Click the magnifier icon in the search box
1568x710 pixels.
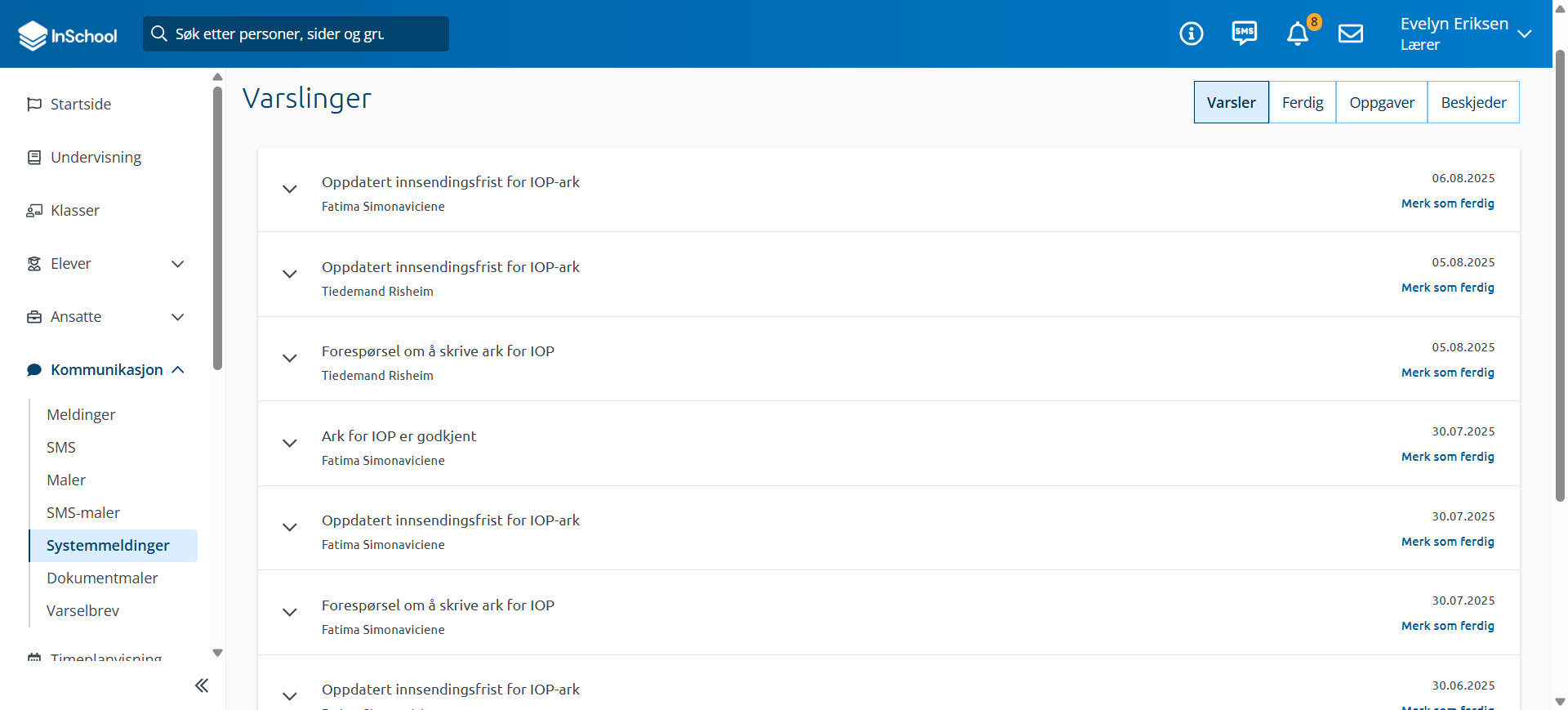[x=159, y=33]
